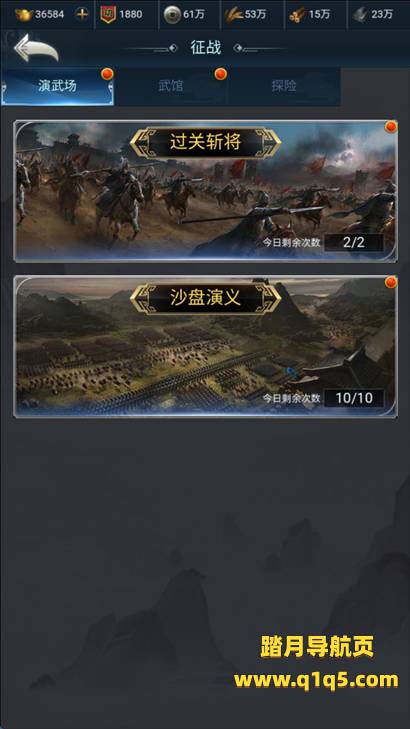Click the wood logs resource icon

pyautogui.click(x=297, y=15)
